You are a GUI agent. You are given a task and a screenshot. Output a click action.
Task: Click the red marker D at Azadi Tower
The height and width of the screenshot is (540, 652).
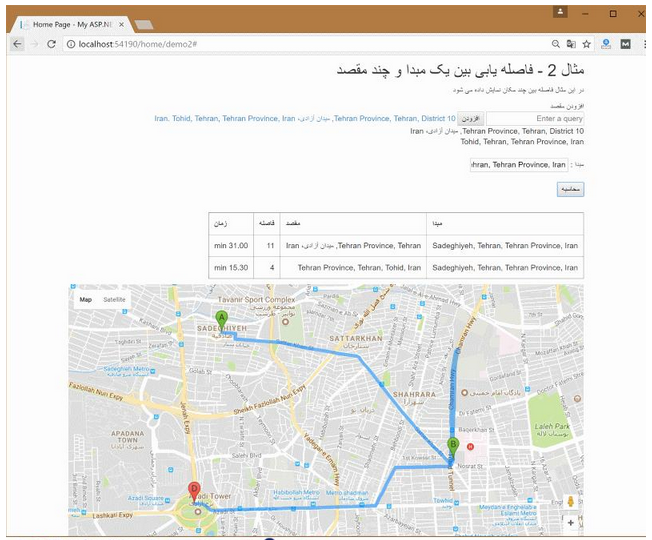[x=194, y=492]
